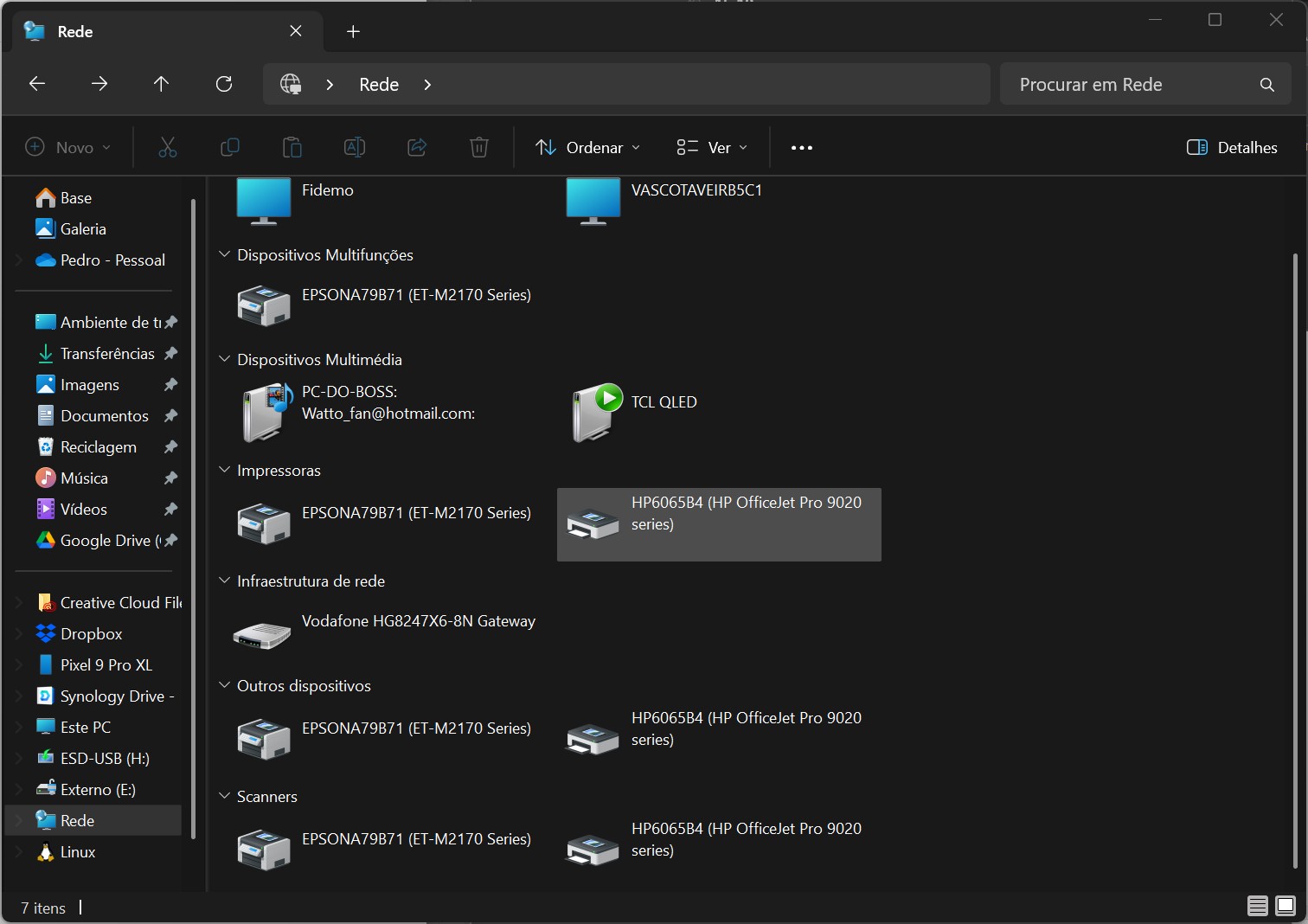
Task: Click the Procurar em Rede search box
Action: point(1125,85)
